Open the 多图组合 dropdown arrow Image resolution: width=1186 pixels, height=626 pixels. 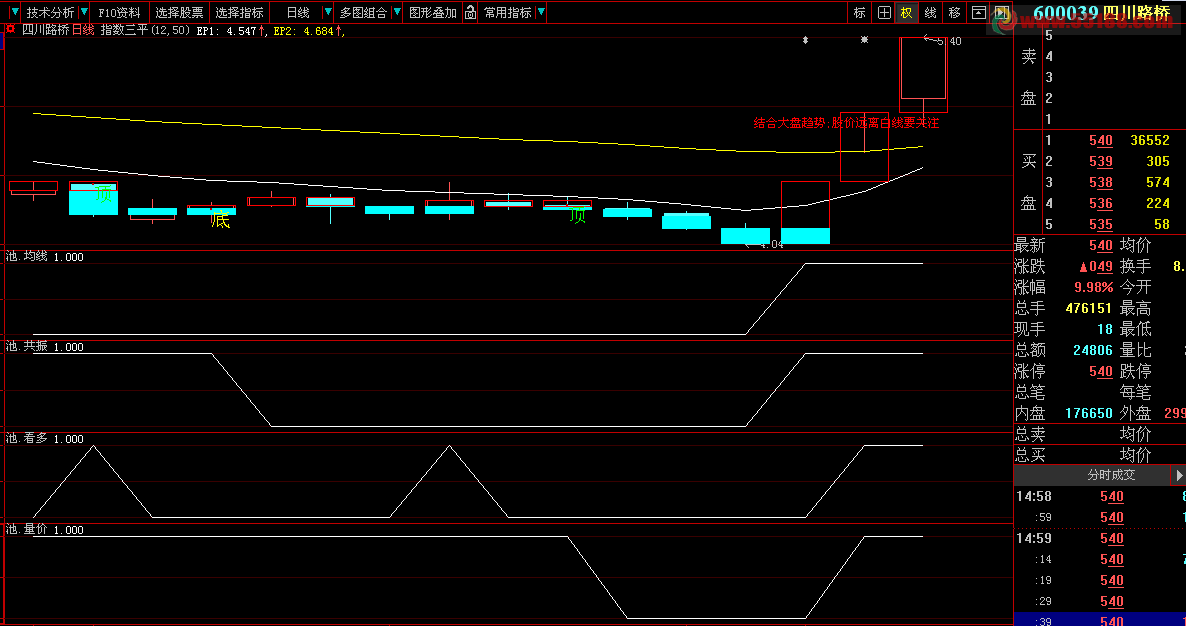point(396,13)
